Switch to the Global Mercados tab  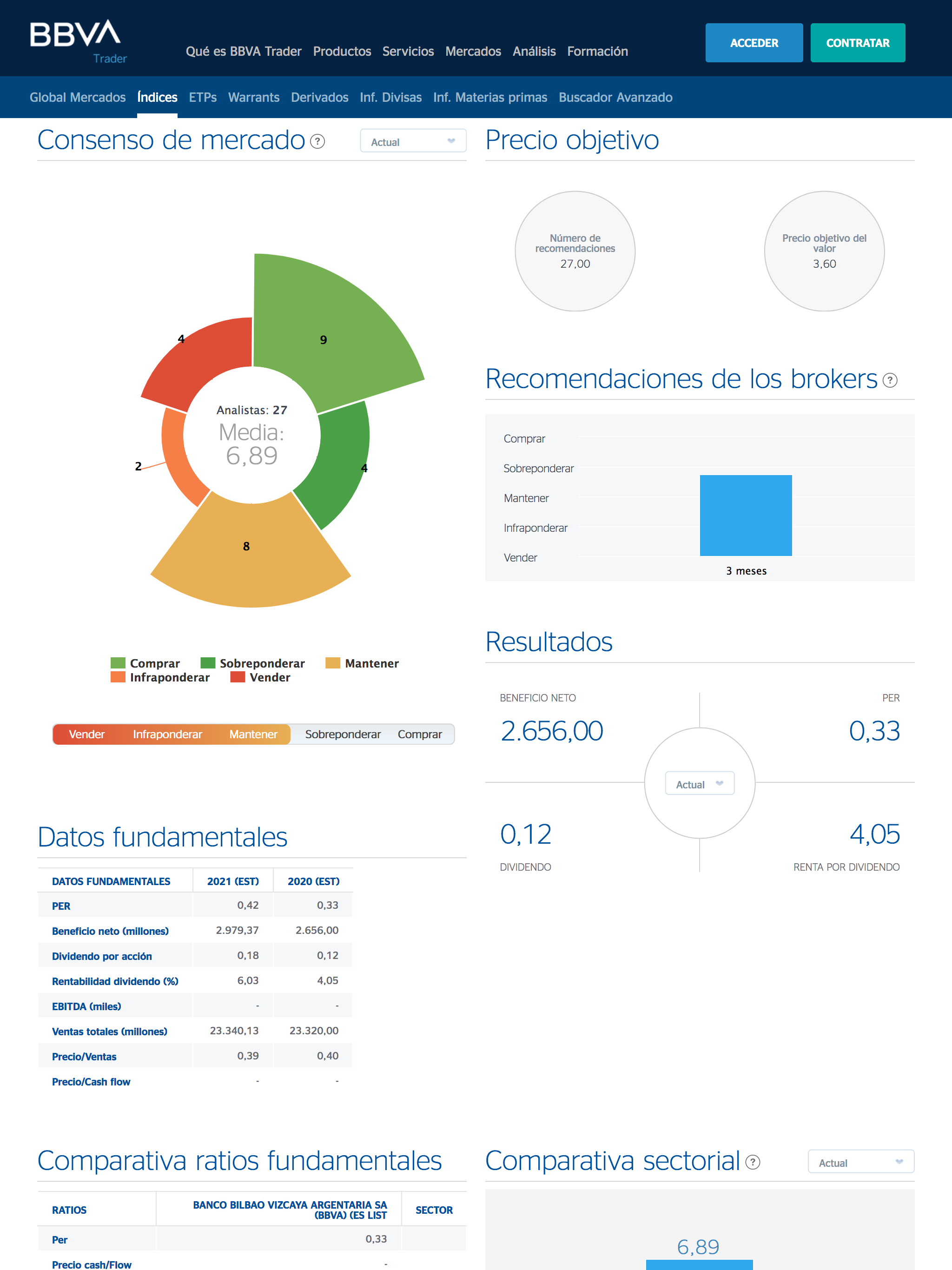coord(78,97)
